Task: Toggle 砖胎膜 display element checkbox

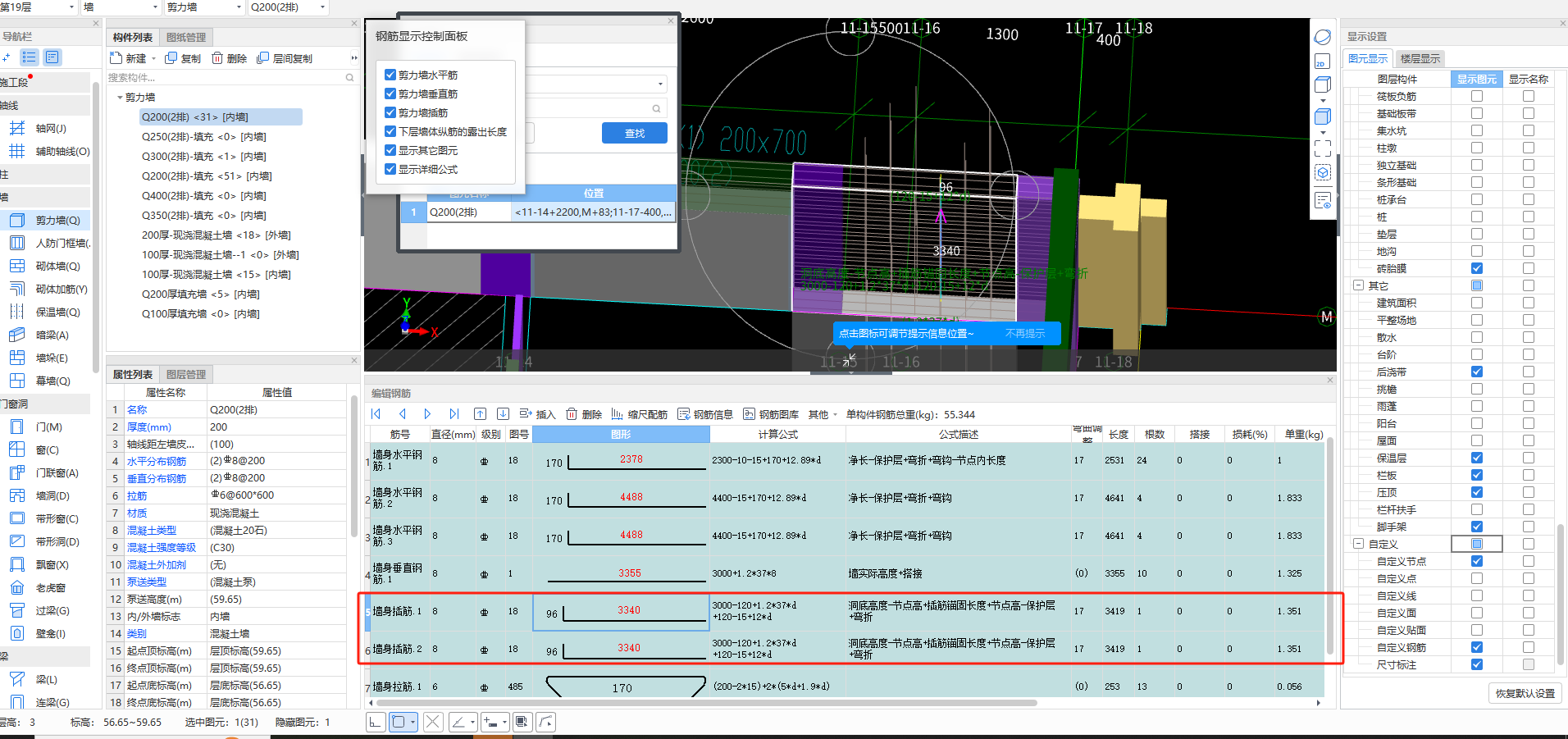Action: (x=1477, y=268)
